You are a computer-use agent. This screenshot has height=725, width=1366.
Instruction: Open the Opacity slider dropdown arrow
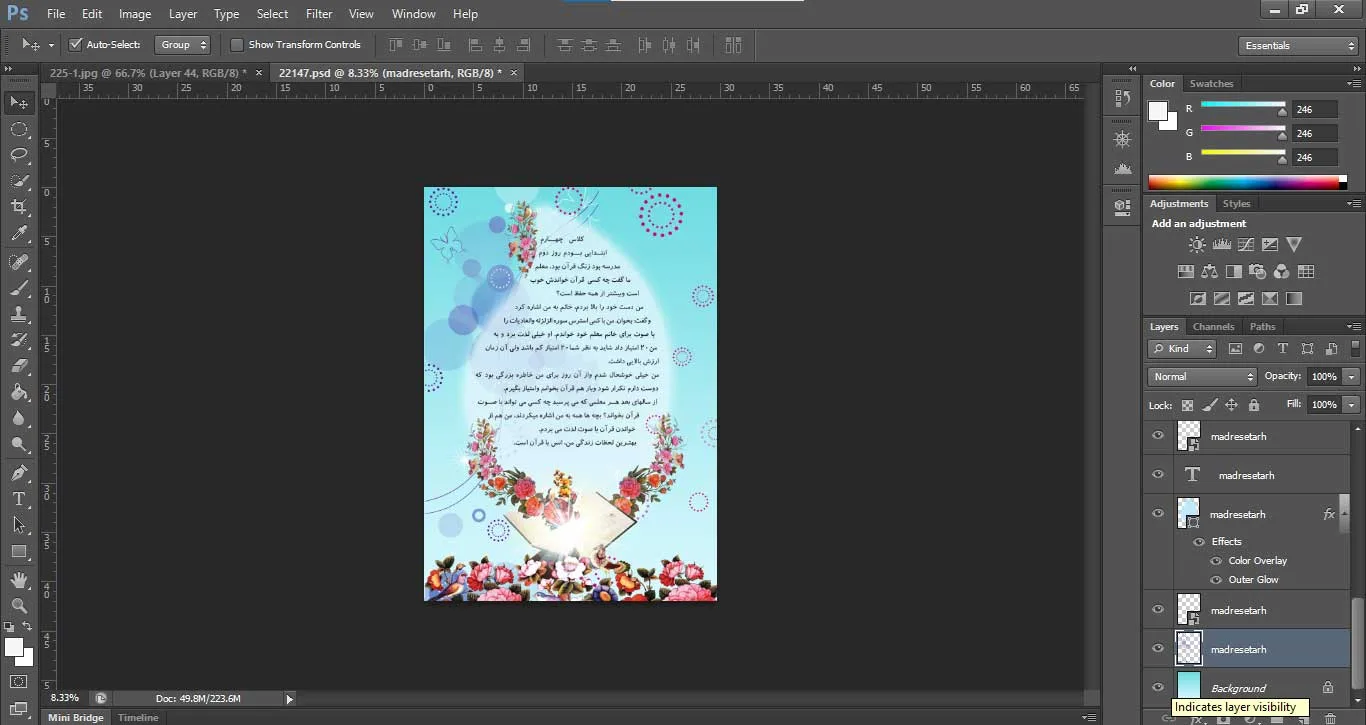1352,377
